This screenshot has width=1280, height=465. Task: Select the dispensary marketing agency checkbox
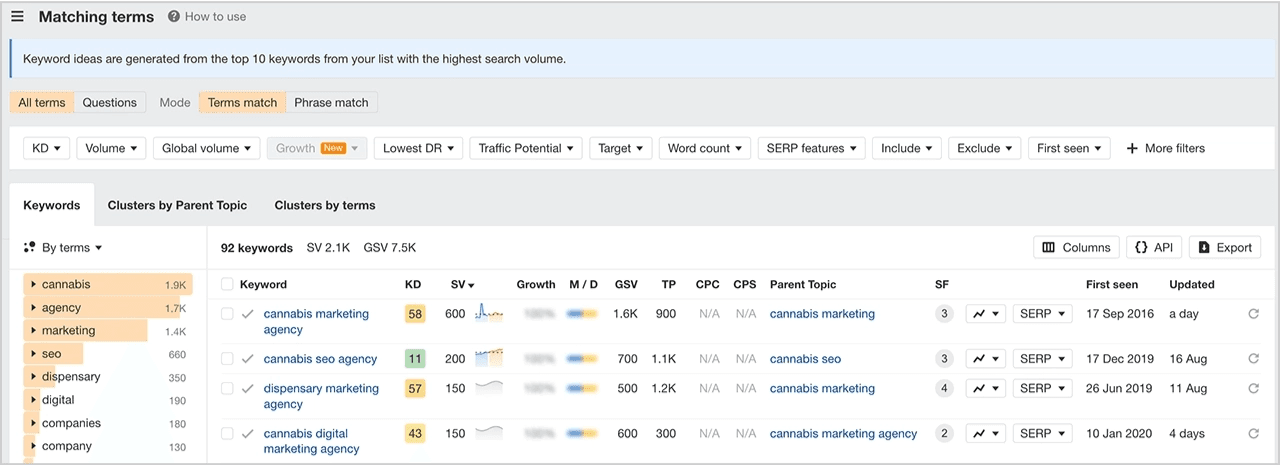click(227, 389)
